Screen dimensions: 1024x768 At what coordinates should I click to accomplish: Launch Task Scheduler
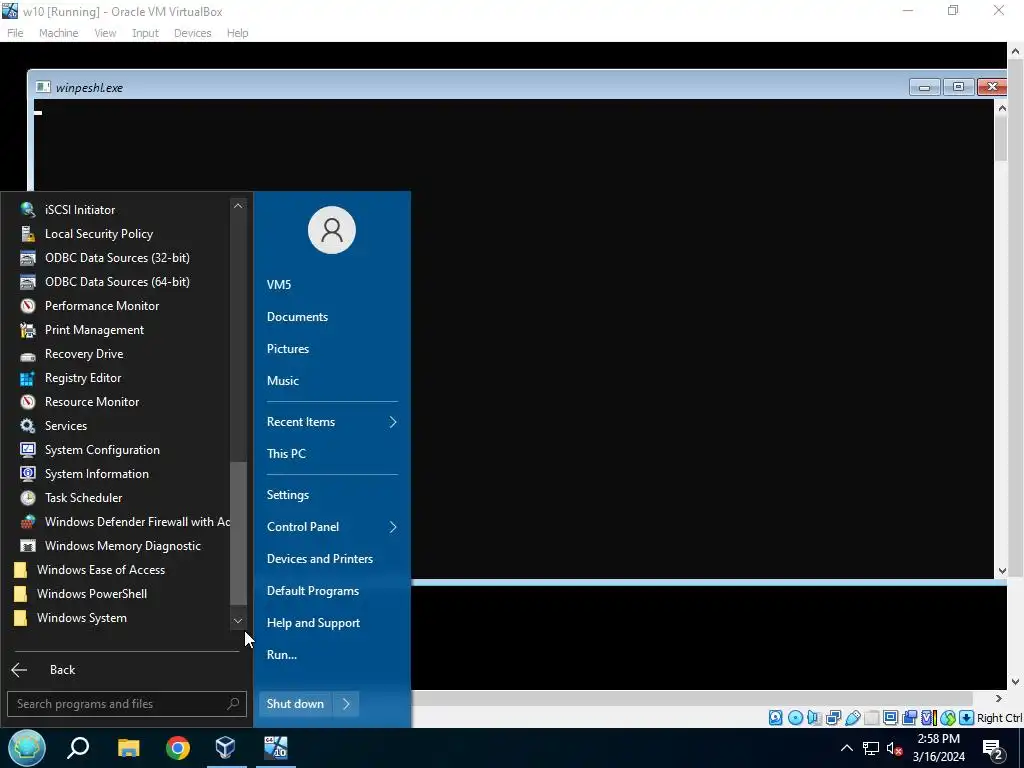(x=83, y=498)
